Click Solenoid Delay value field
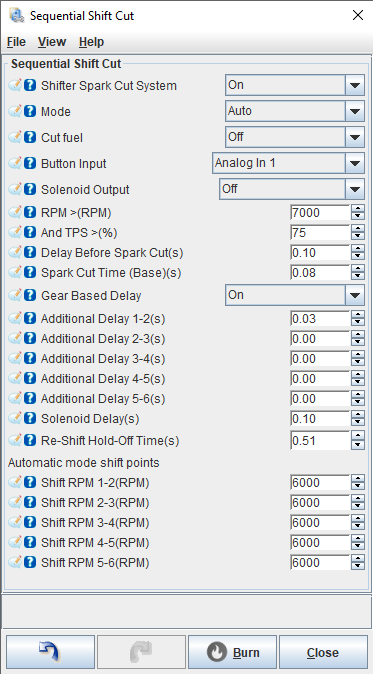The height and width of the screenshot is (674, 373). tap(320, 419)
